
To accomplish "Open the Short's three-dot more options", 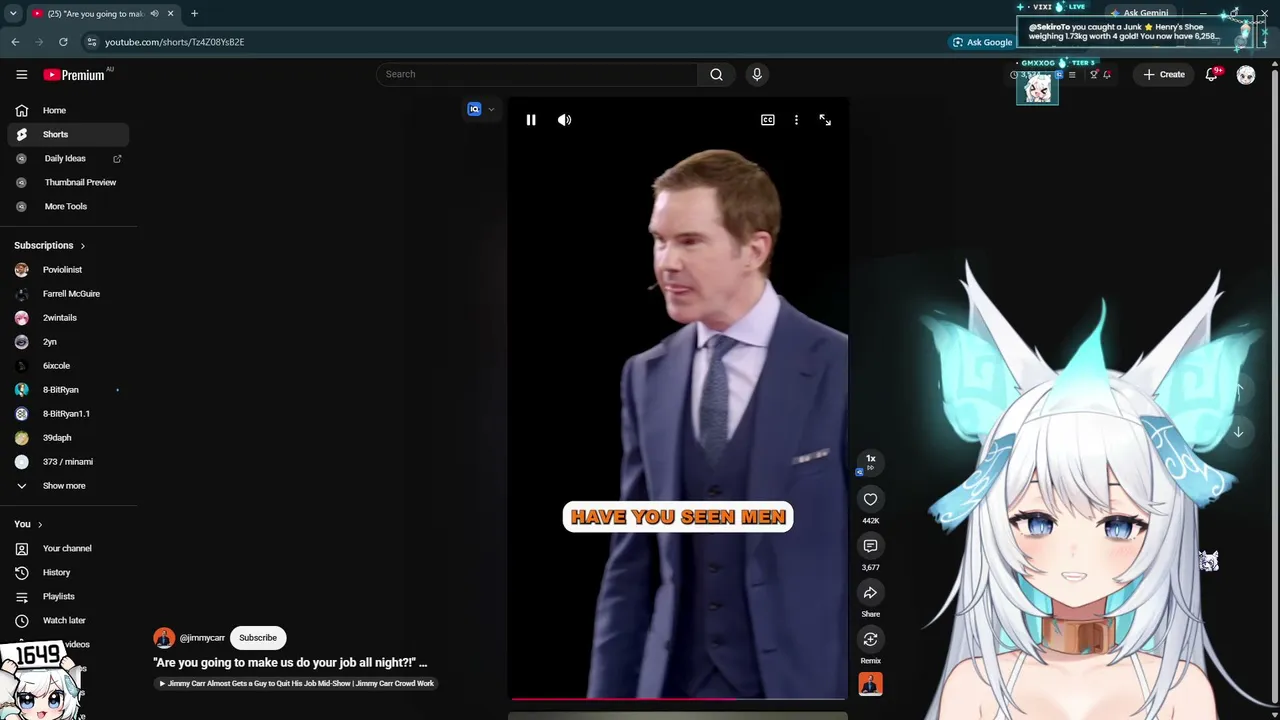I will click(796, 120).
